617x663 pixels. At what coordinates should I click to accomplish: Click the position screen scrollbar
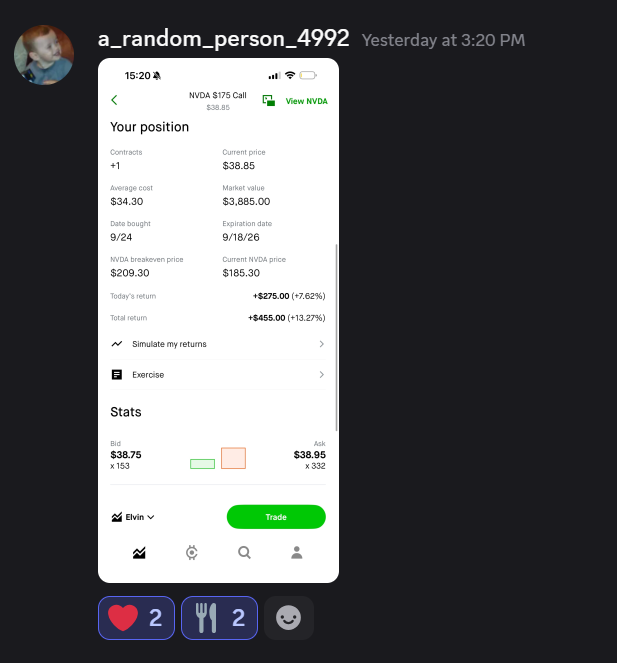click(337, 337)
